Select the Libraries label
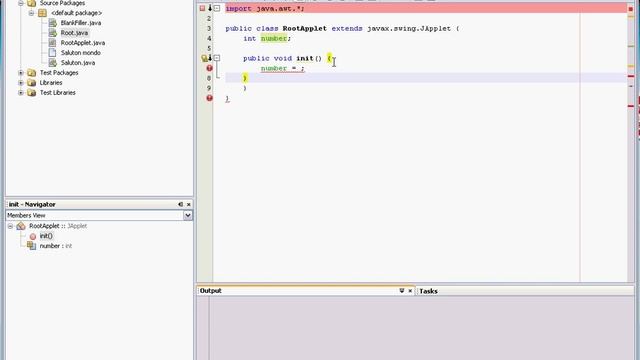Viewport: 640px width, 360px height. [51, 82]
